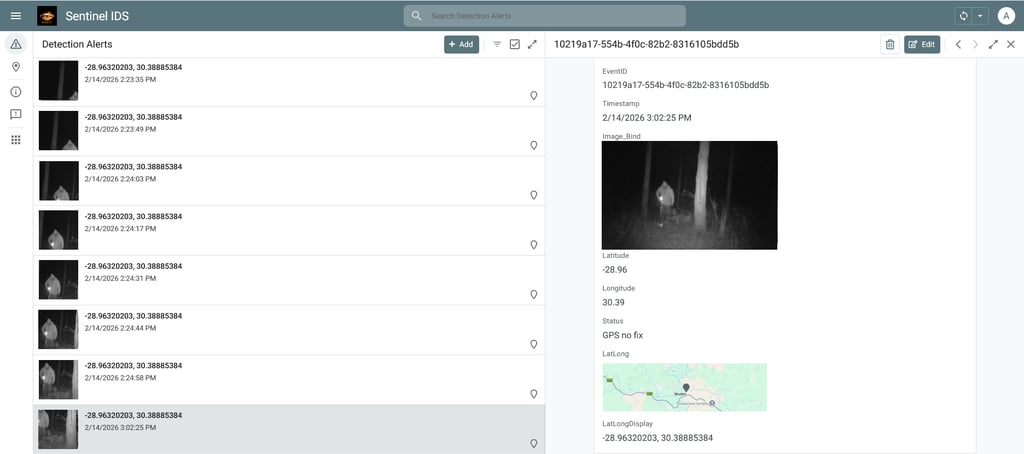Expand the Detection Alerts list panel
1024x454 pixels.
[532, 44]
